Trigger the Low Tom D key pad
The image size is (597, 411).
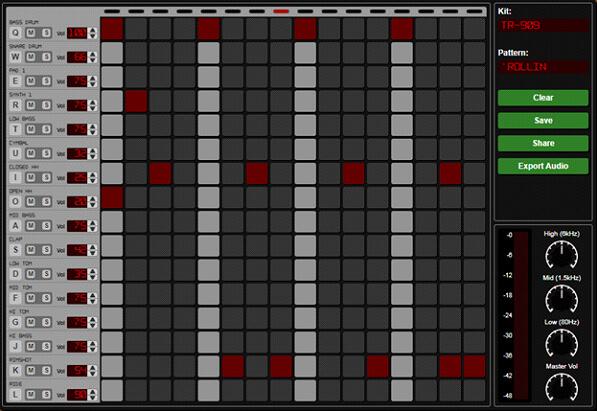point(15,273)
